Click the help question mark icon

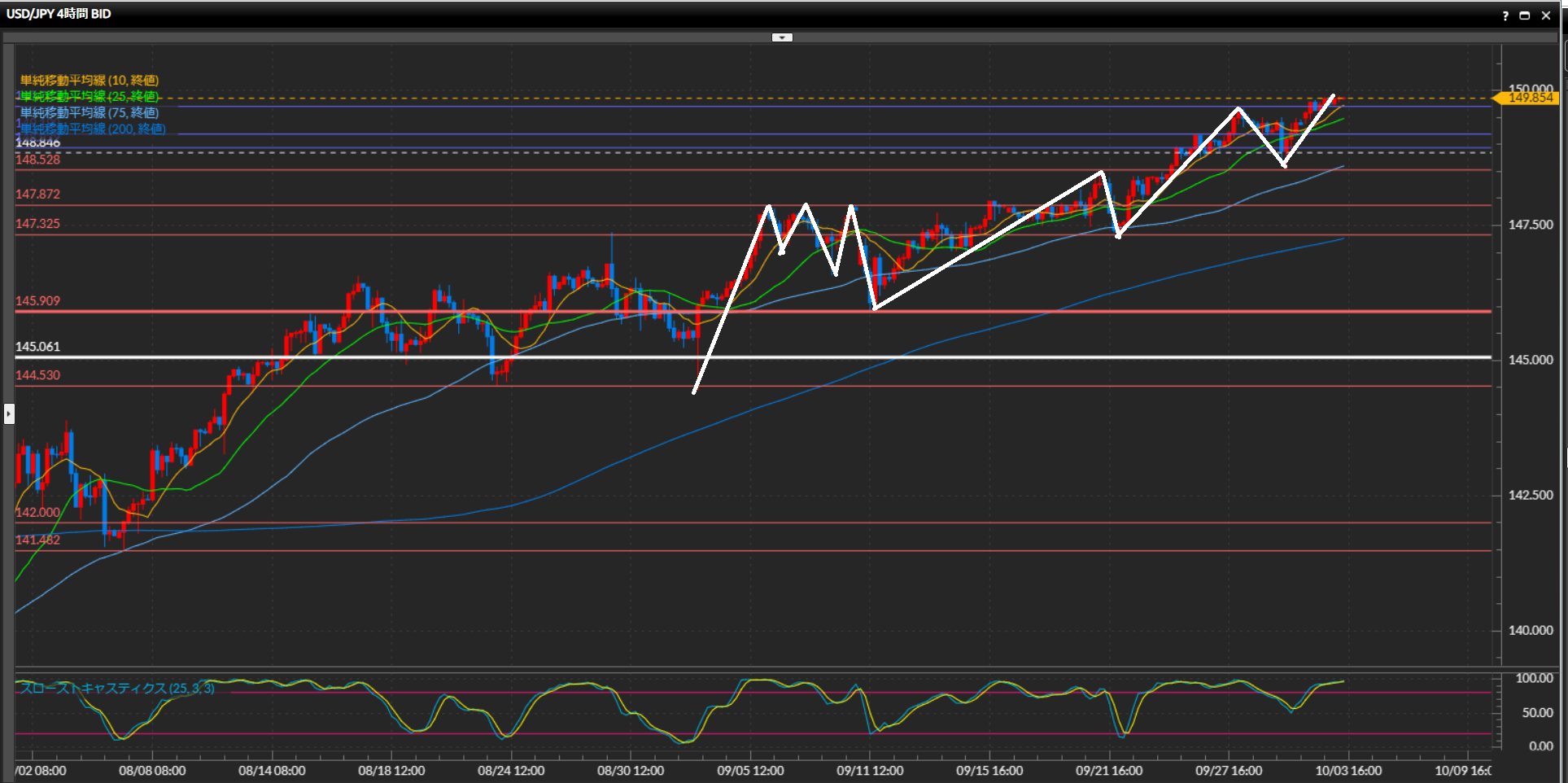coord(1505,15)
